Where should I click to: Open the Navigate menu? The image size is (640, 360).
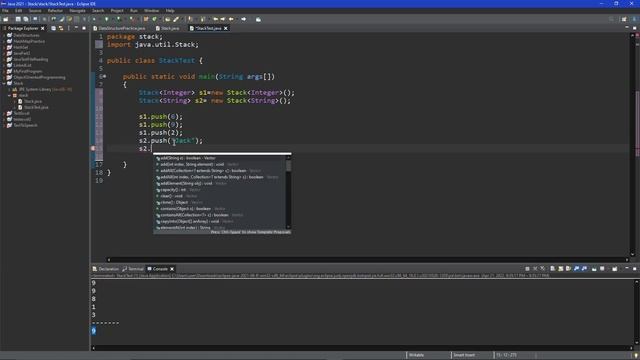pyautogui.click(x=78, y=11)
